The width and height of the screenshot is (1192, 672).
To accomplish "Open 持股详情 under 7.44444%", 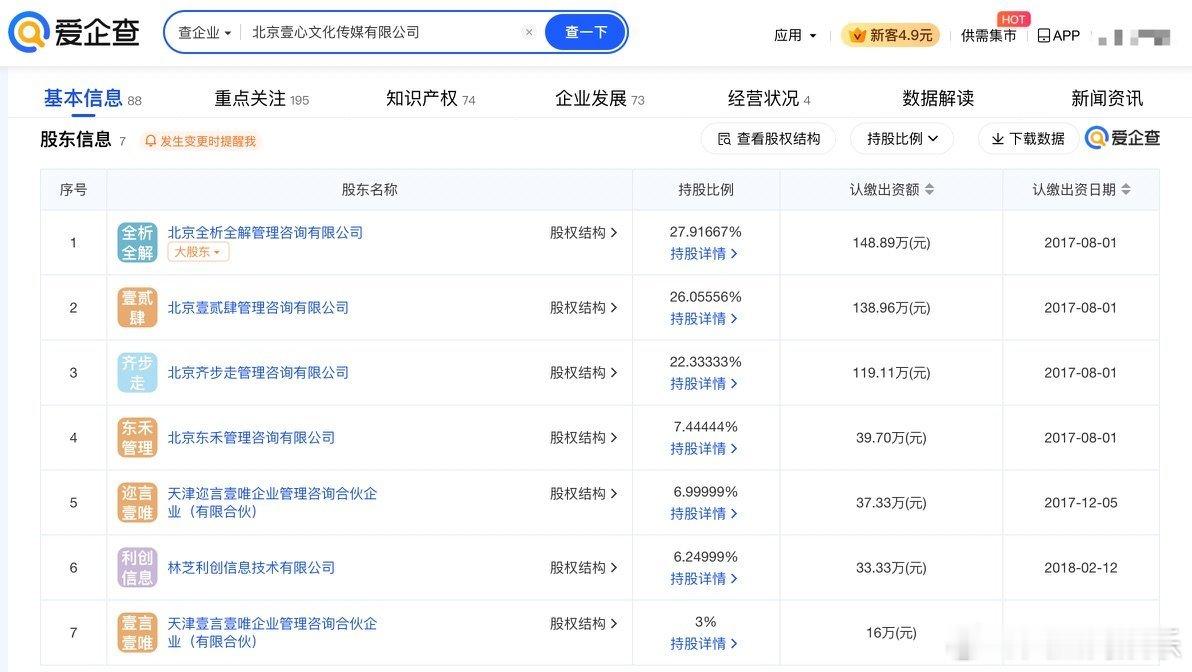I will pyautogui.click(x=704, y=449).
